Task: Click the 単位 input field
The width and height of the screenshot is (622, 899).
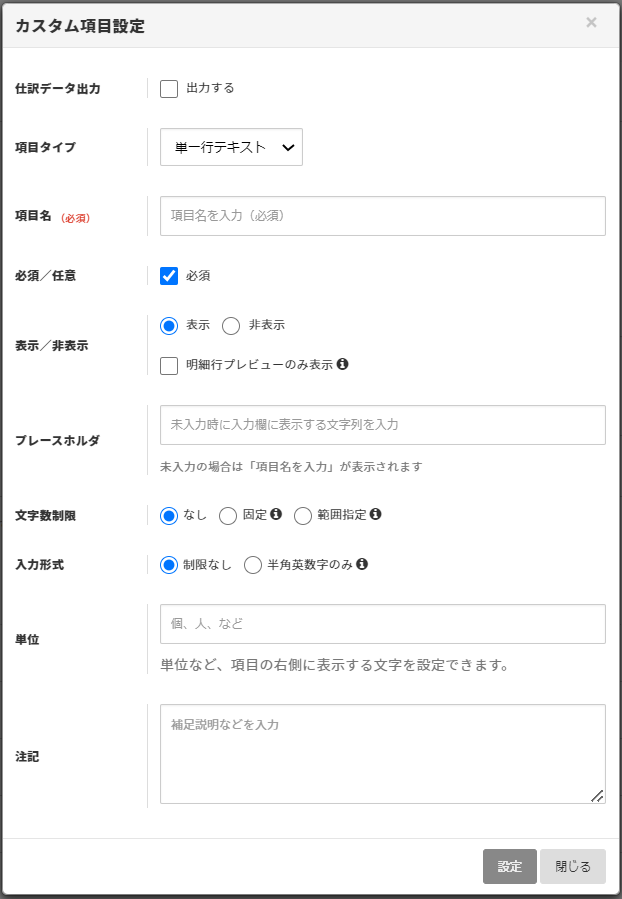Action: 383,624
